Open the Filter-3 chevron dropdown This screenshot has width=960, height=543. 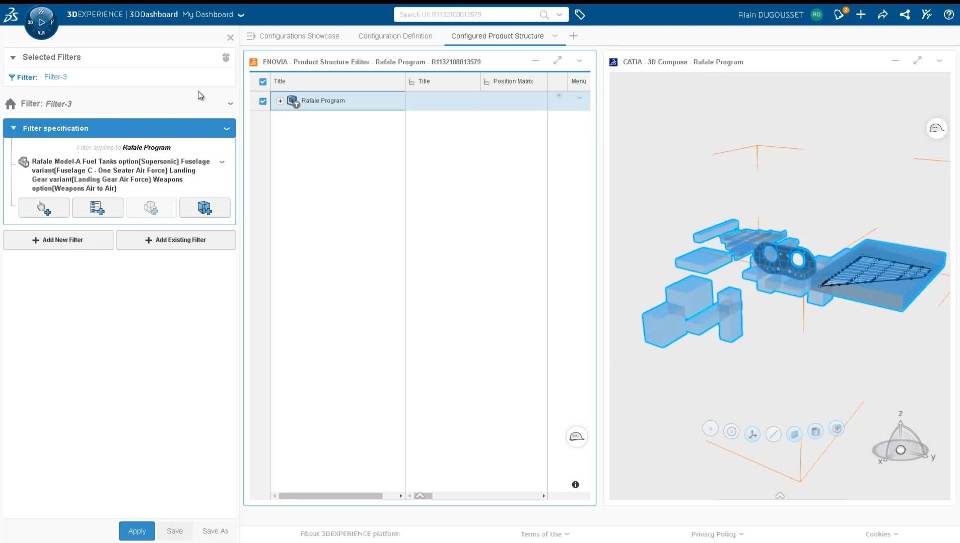coord(230,104)
